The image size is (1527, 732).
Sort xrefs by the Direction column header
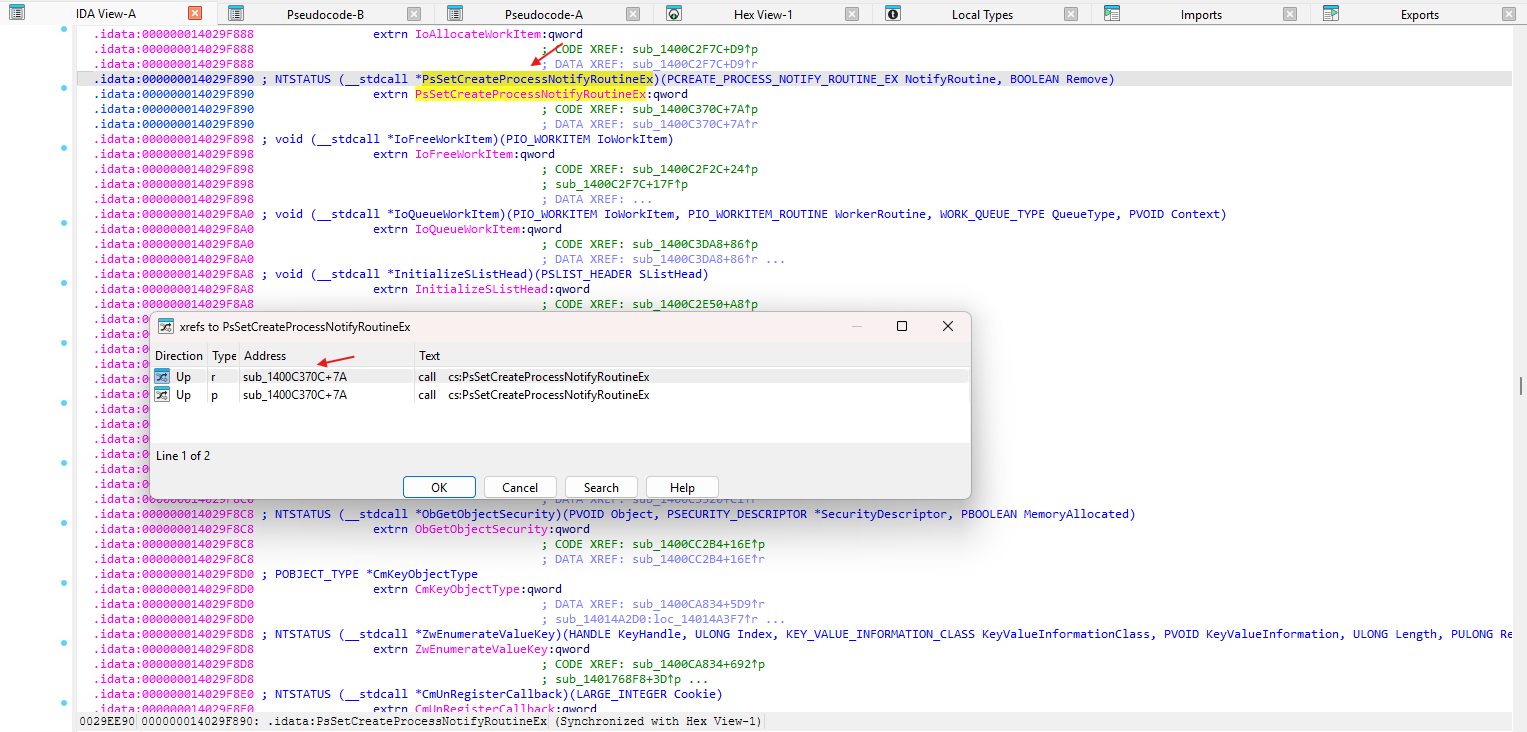(179, 356)
